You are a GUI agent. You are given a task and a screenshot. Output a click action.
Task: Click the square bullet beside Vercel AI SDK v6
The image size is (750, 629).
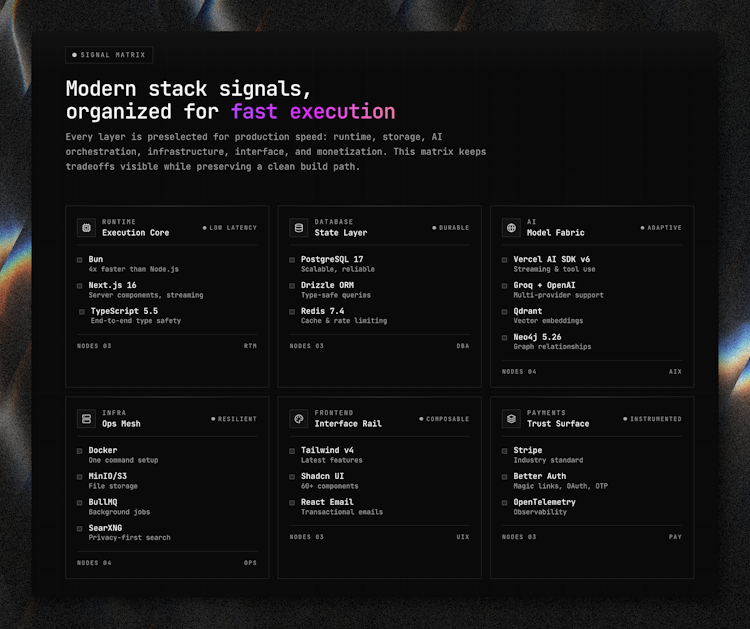pyautogui.click(x=504, y=260)
